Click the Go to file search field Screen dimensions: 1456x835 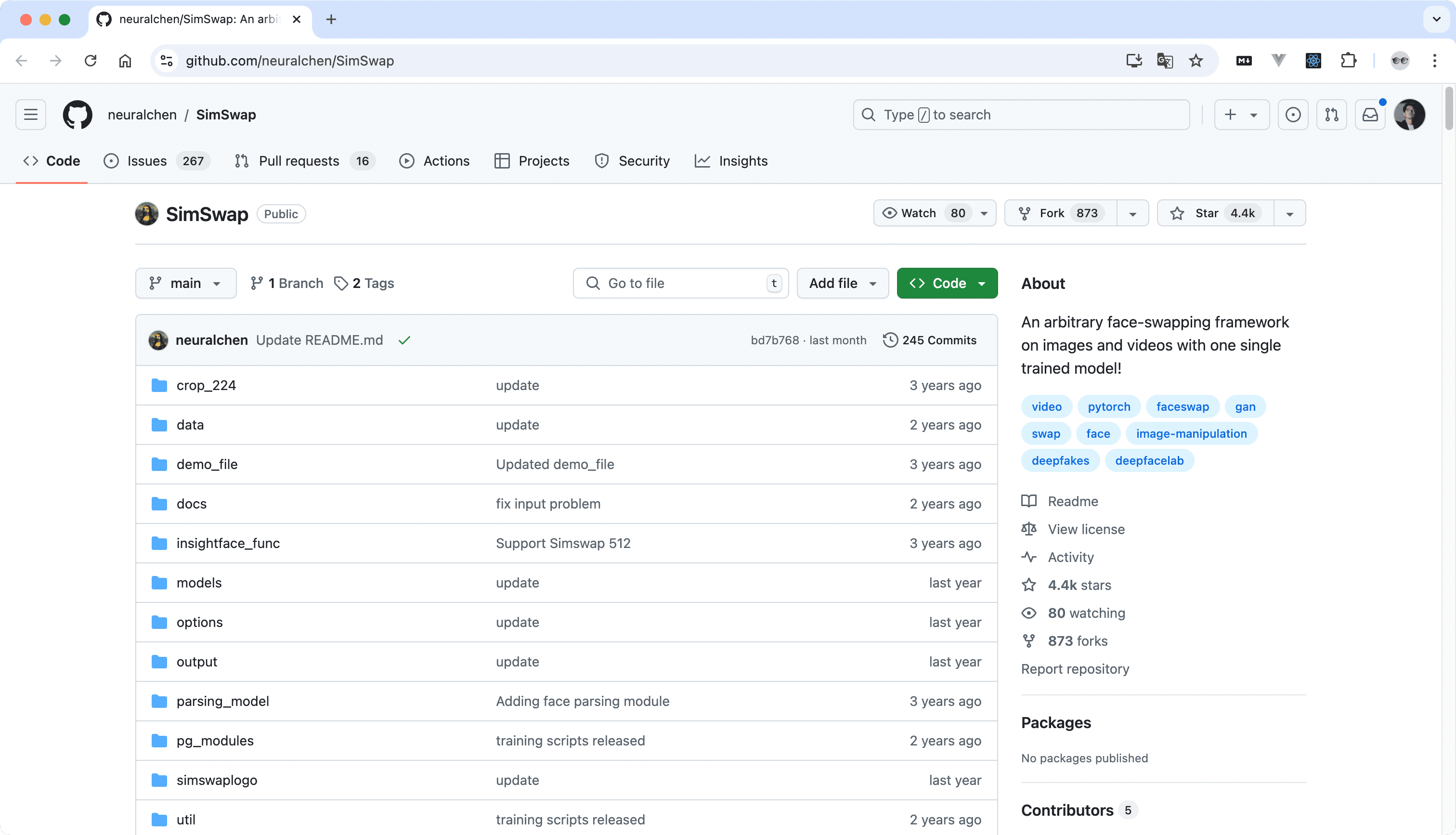[x=680, y=283]
